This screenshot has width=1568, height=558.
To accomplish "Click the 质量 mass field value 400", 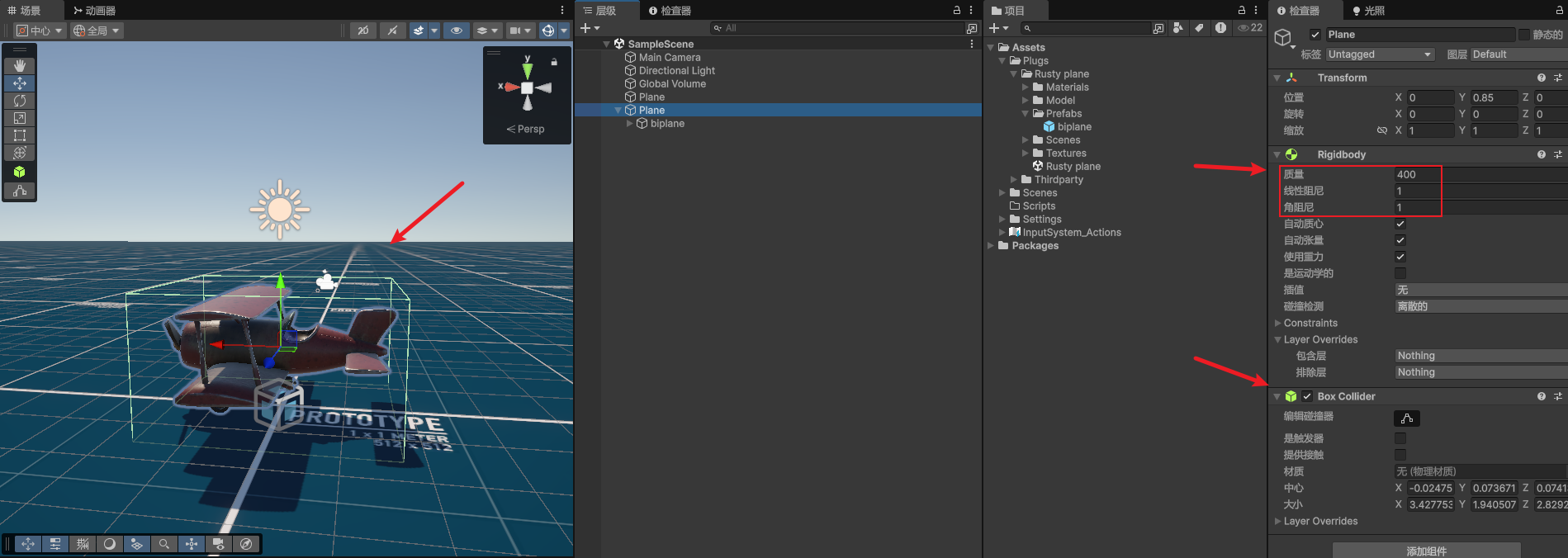I will coord(1480,174).
